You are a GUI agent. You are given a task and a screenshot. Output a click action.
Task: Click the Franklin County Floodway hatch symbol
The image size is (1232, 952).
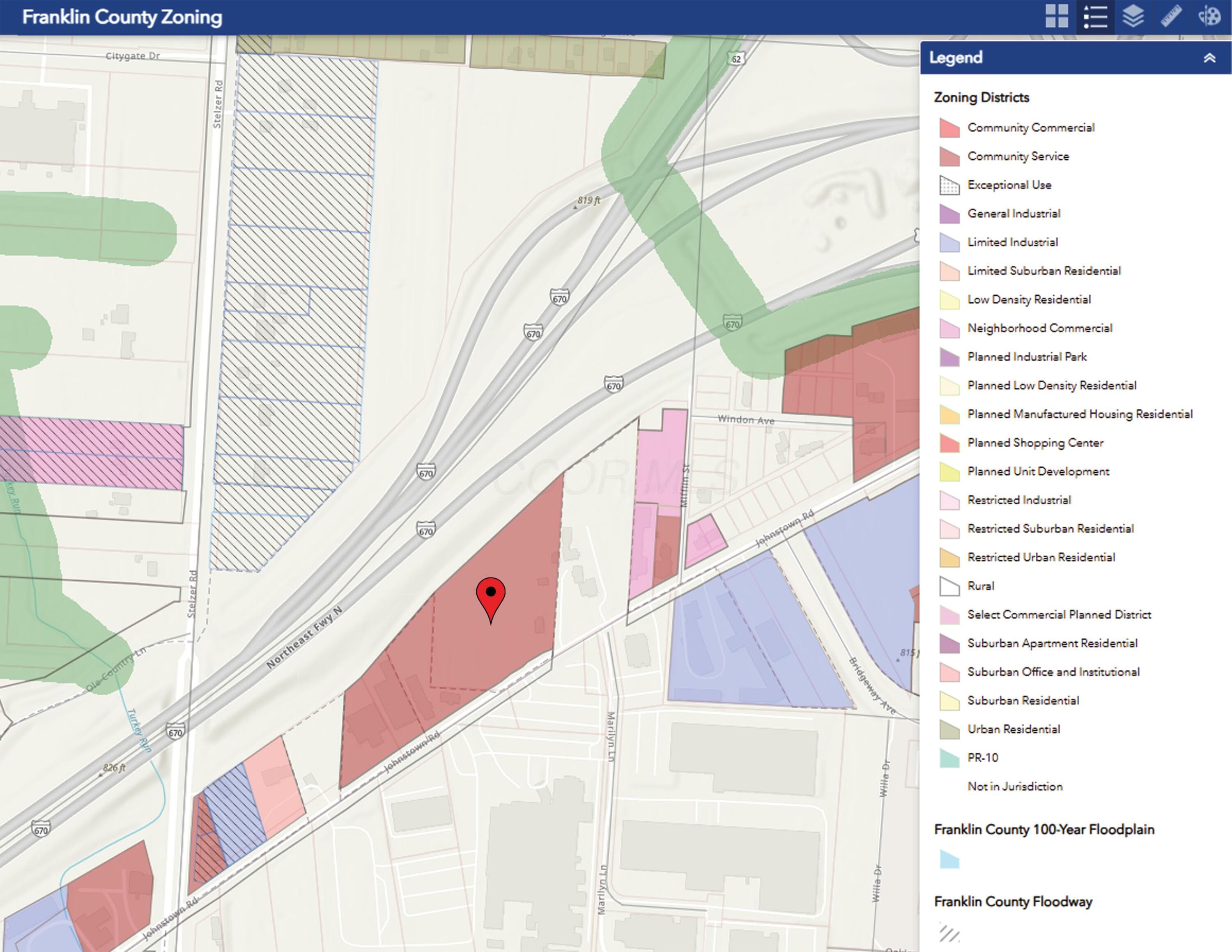[949, 932]
